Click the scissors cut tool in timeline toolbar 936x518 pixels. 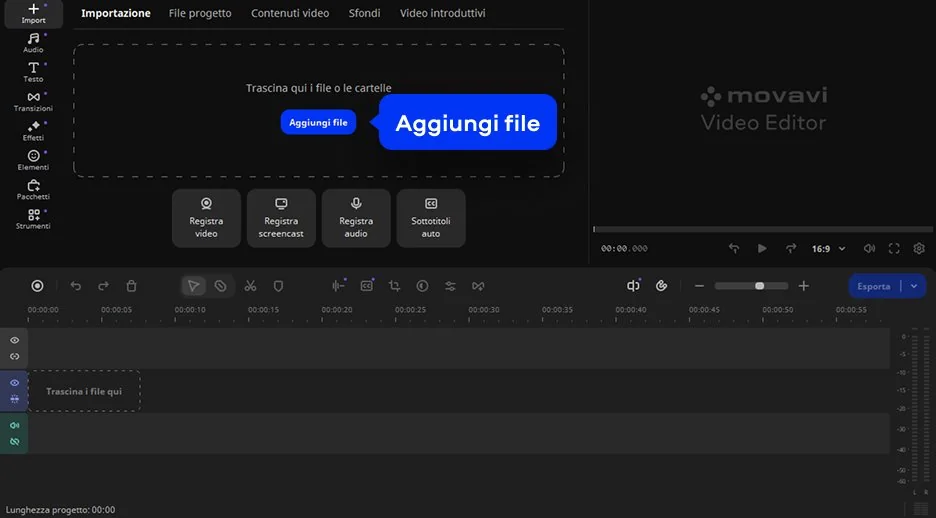click(250, 286)
